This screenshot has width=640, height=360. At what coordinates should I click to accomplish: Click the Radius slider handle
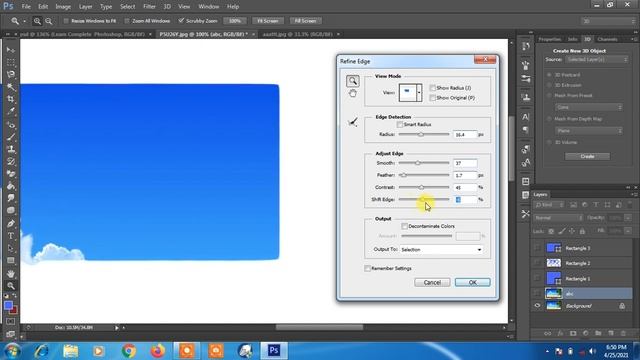pyautogui.click(x=420, y=134)
